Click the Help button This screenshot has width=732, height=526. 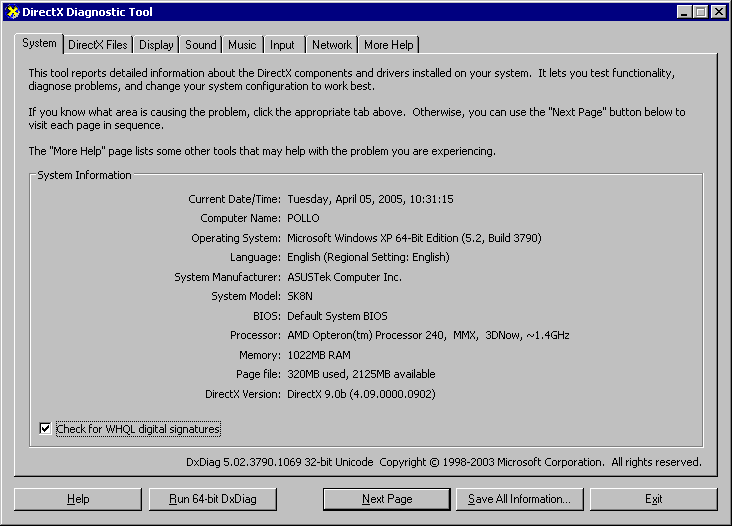tap(78, 499)
